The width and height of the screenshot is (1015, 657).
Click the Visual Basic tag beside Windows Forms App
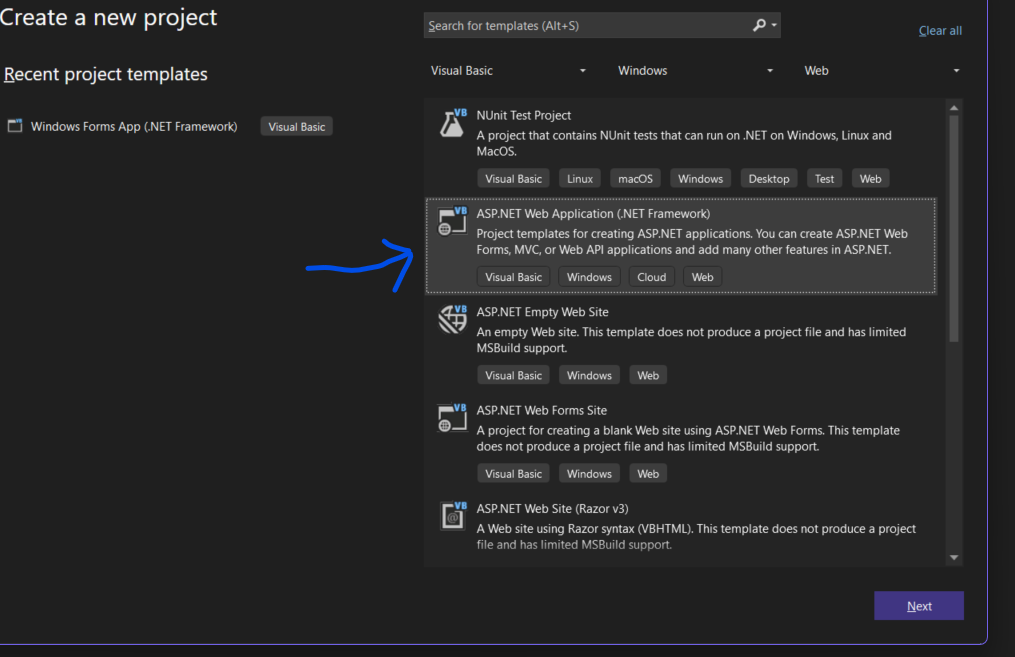(x=296, y=126)
